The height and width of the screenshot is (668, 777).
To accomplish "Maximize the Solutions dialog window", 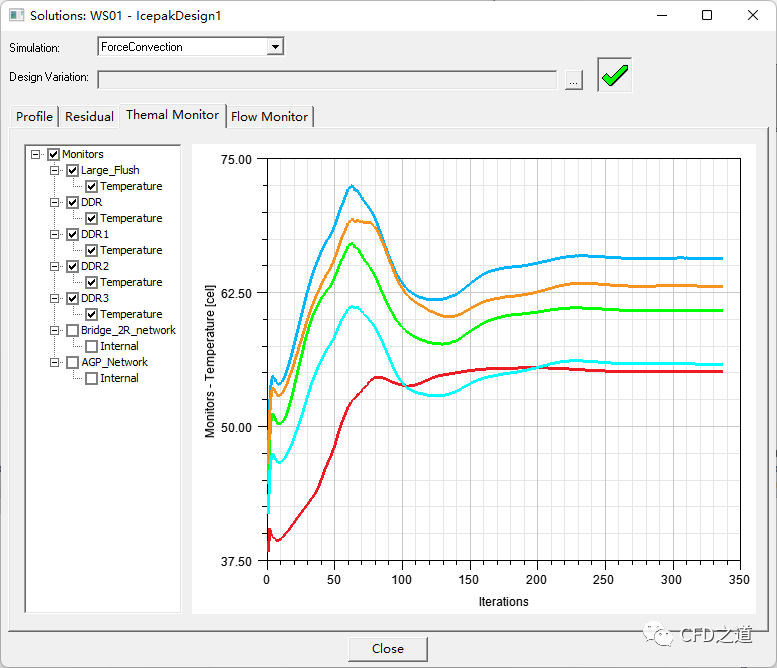I will [707, 15].
